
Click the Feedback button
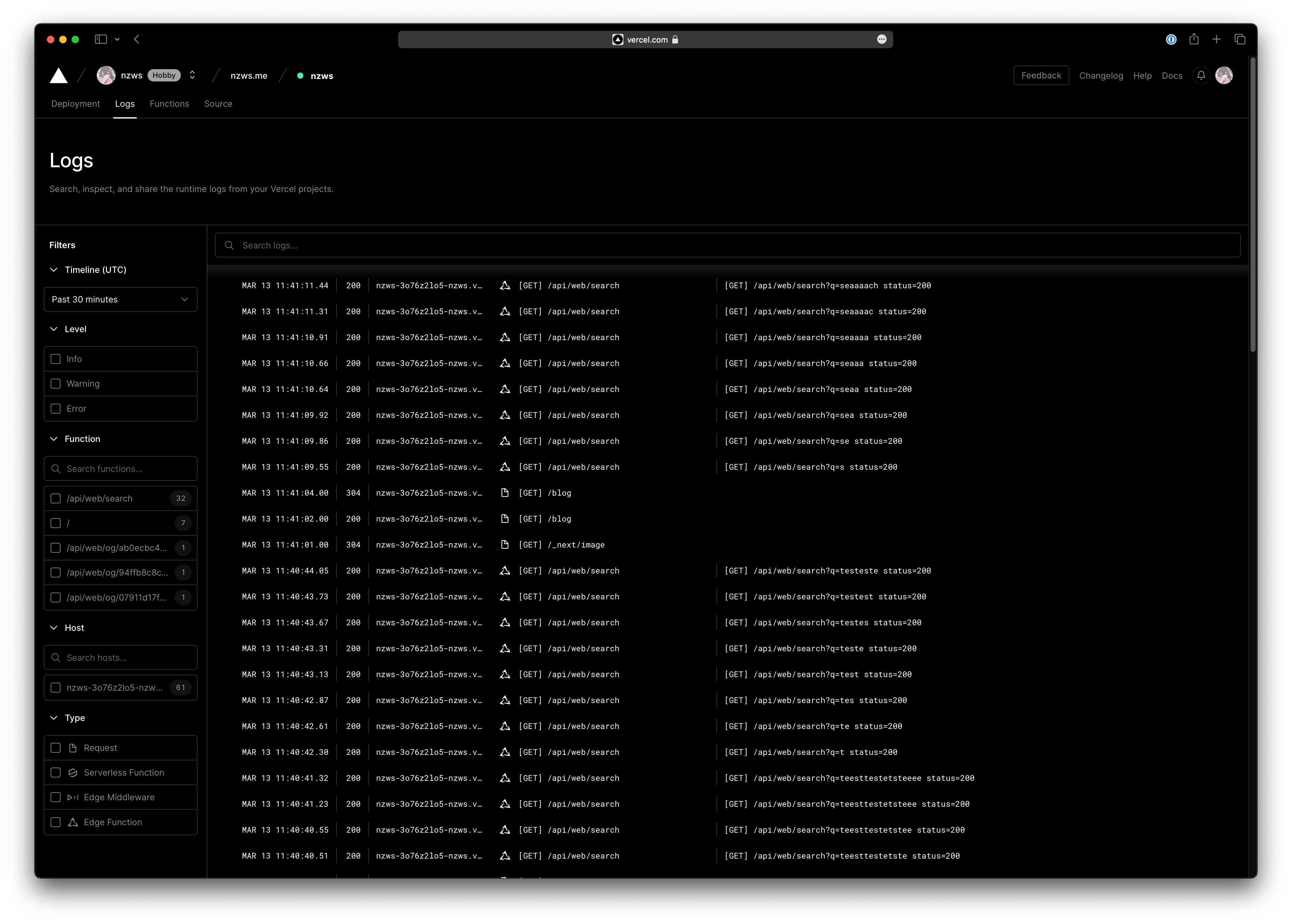pos(1041,76)
